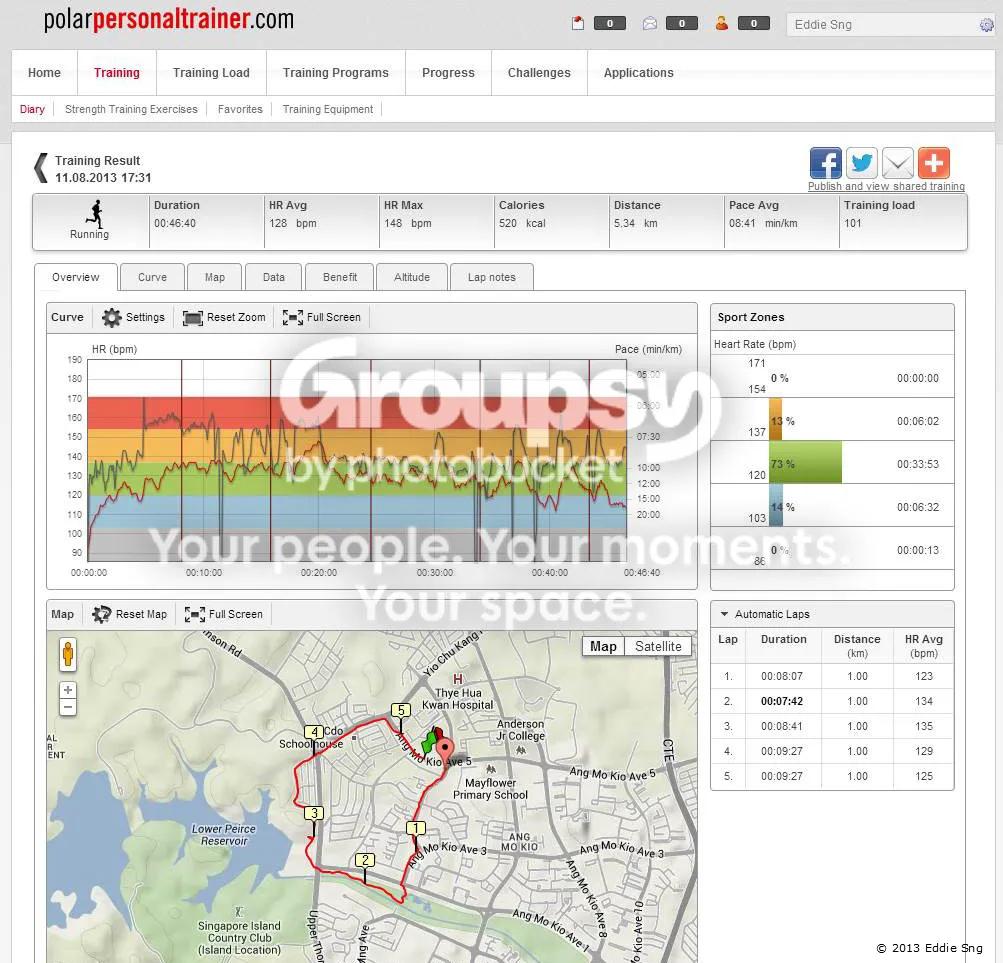Open the training notifications icon
This screenshot has height=963, width=1003.
(578, 24)
